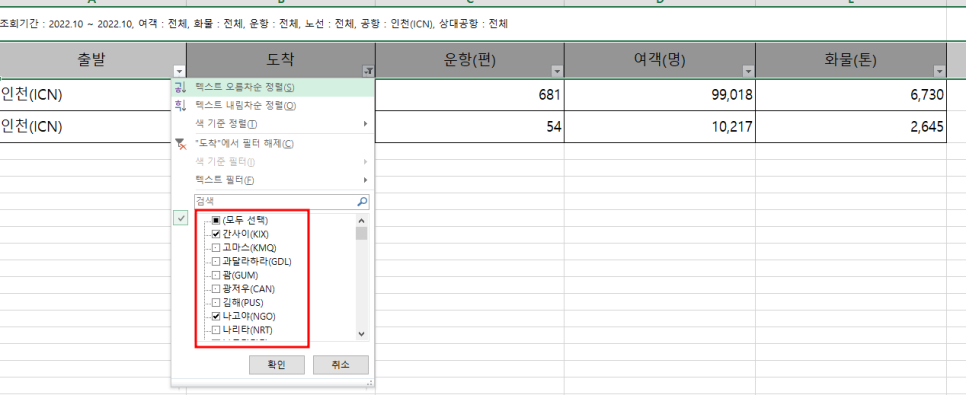Click the filter list scrollbar thumb
This screenshot has height=395, width=966.
pyautogui.click(x=362, y=233)
